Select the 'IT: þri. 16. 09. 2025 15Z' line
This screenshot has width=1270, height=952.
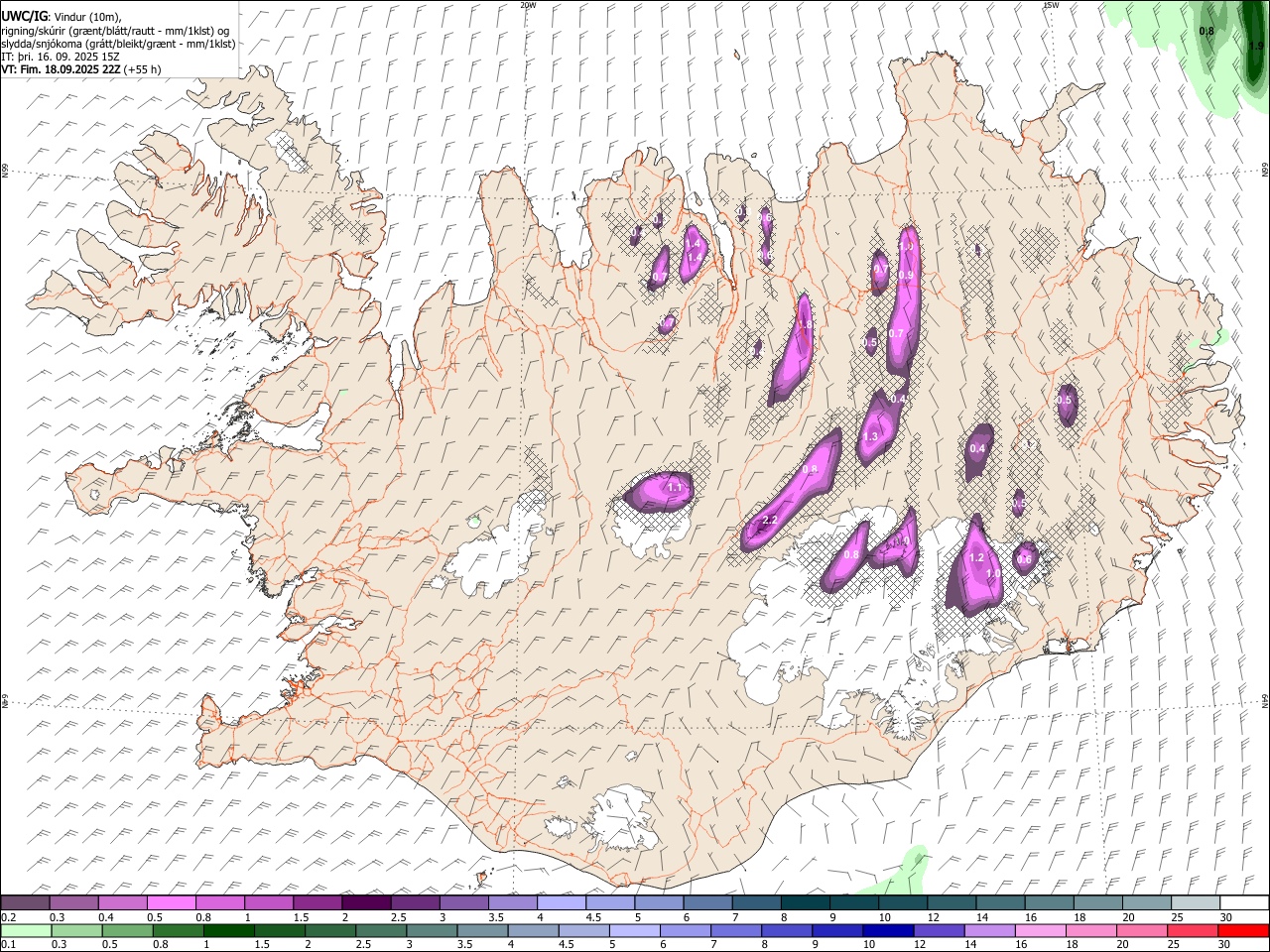[x=62, y=57]
